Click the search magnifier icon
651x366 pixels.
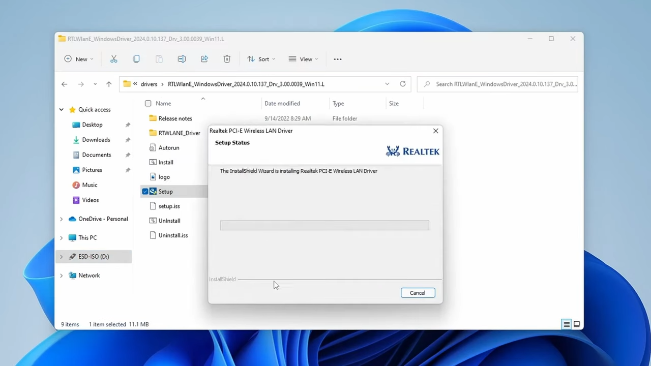pyautogui.click(x=427, y=84)
